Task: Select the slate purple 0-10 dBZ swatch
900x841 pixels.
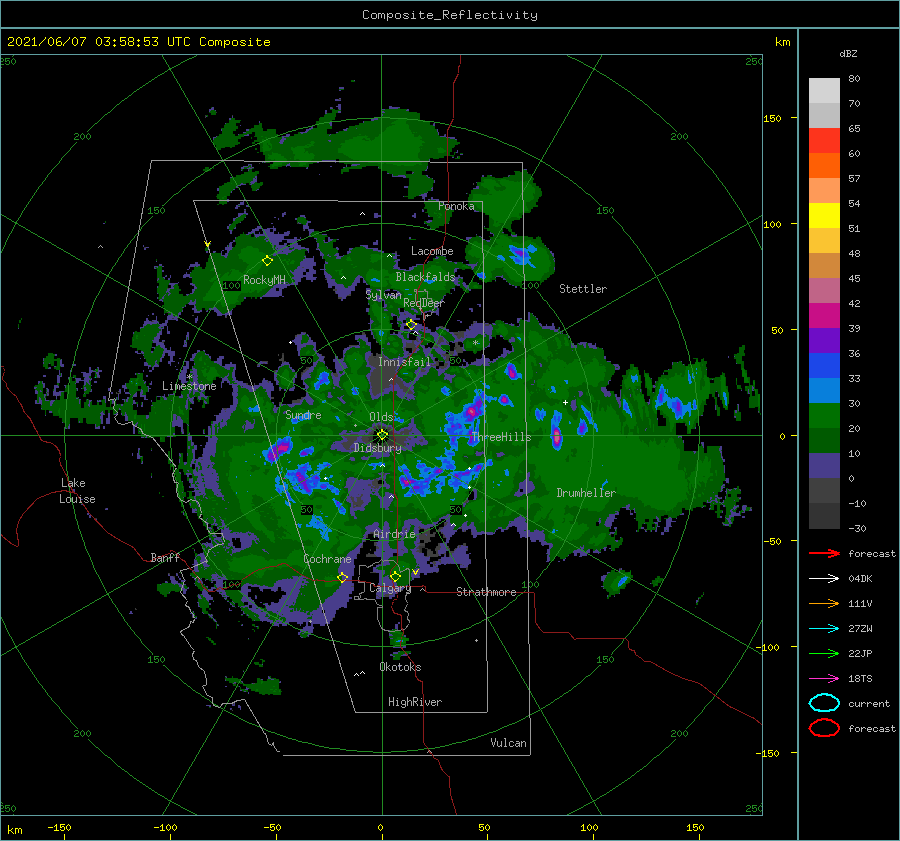Action: click(824, 466)
